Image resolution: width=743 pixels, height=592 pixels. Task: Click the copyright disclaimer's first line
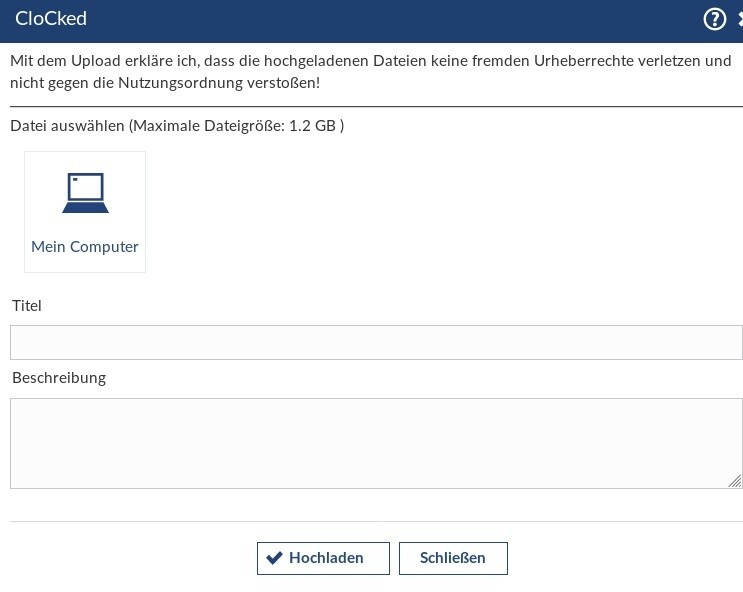click(x=370, y=61)
